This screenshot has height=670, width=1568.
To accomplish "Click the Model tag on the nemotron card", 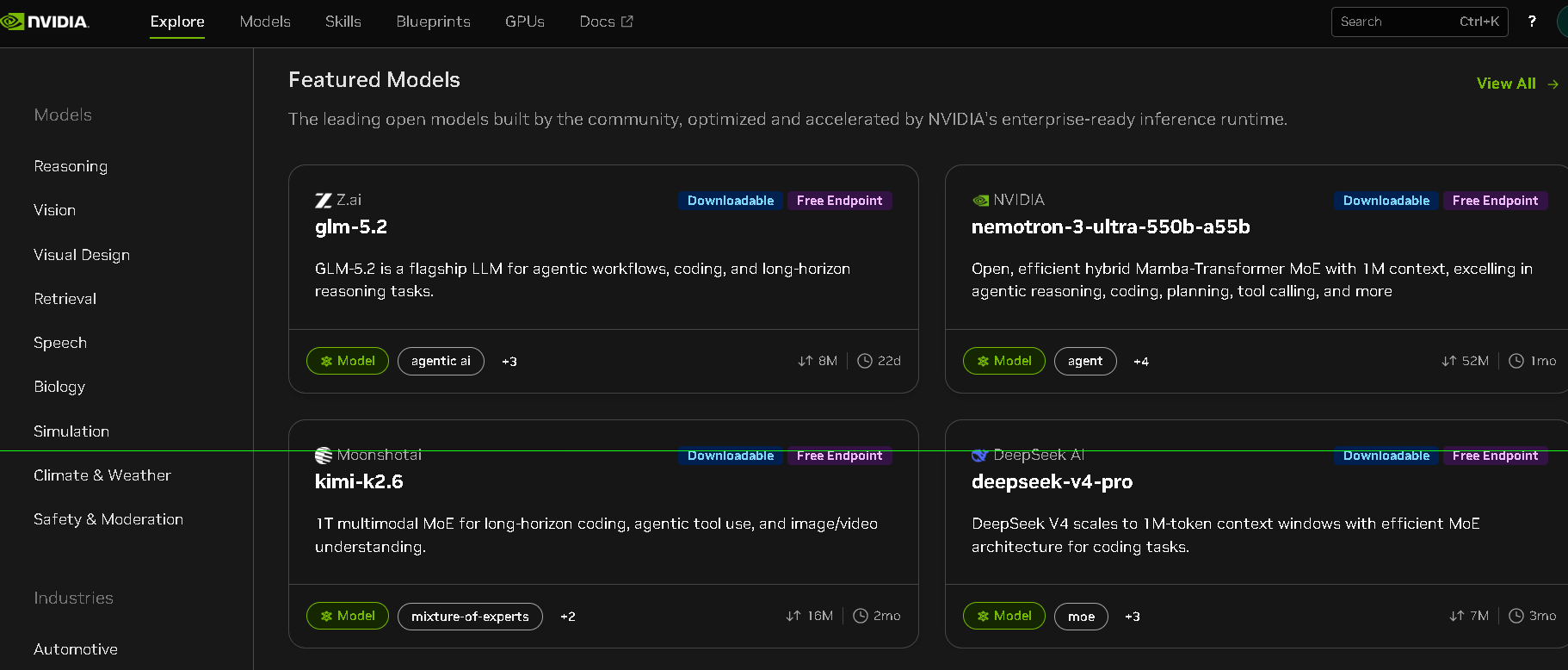I will 1004,361.
